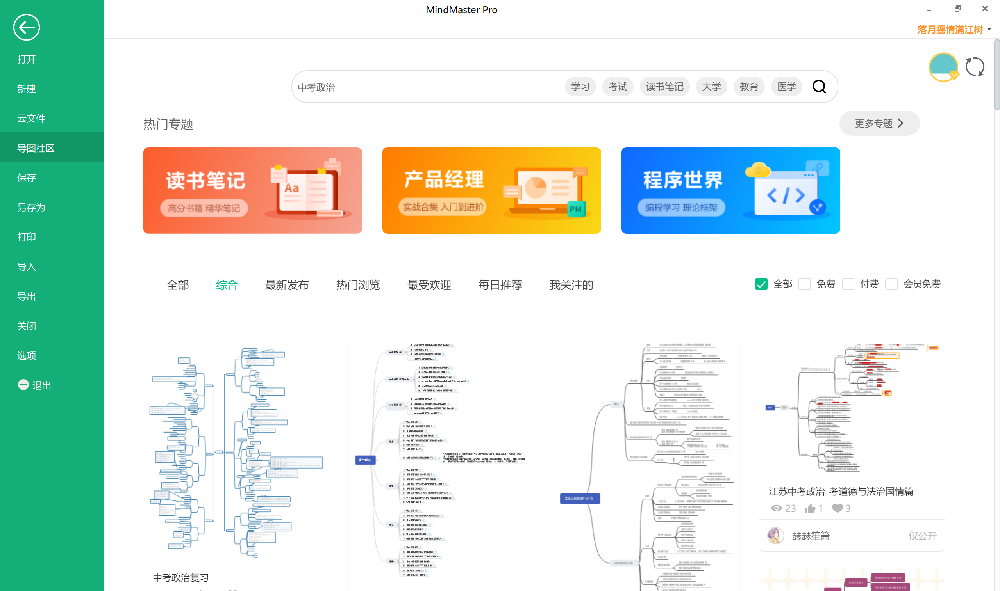Screen dimensions: 1000x591
Task: Click the vertical scrollbar on the right
Action: click(x=996, y=75)
